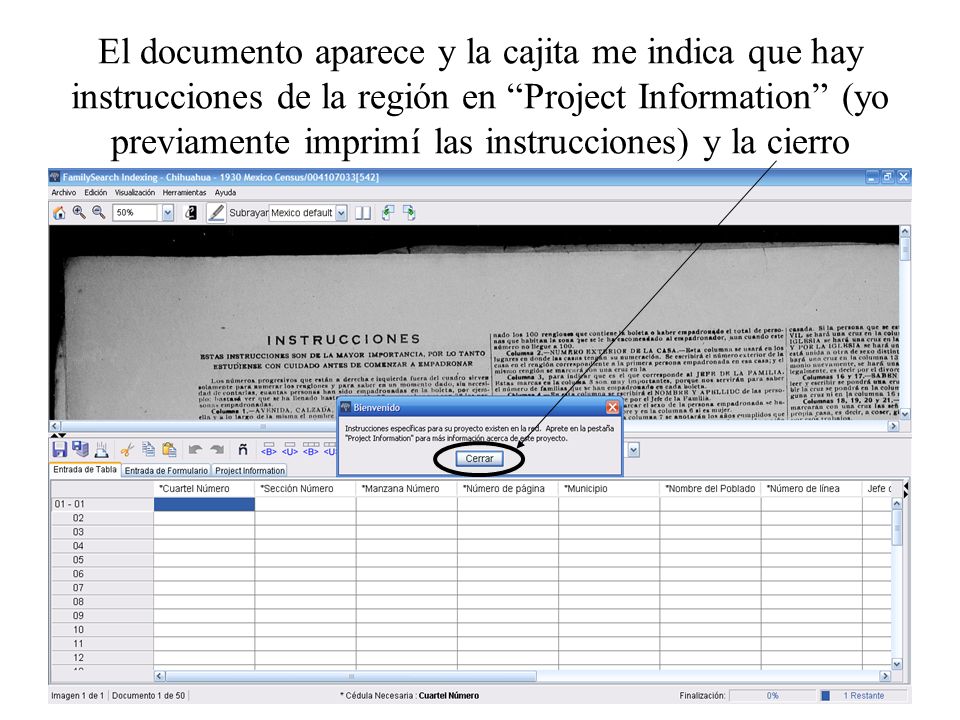Click the first <B> mark blank icon

(269, 449)
